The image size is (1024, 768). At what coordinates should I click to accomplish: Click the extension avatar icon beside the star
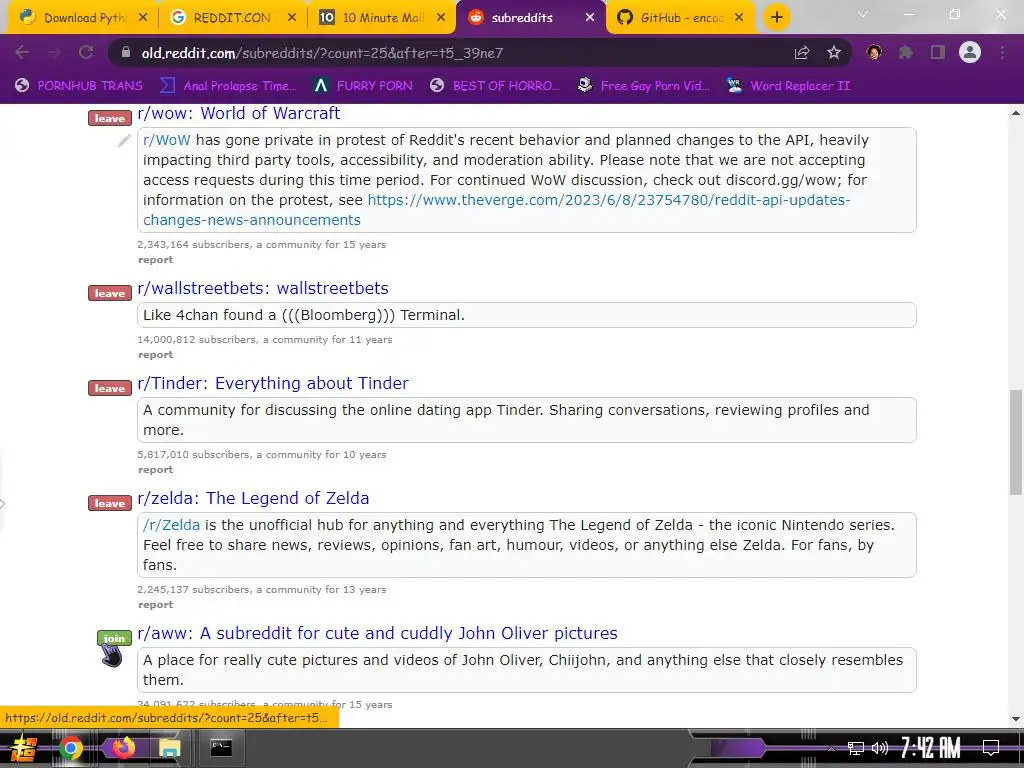874,52
